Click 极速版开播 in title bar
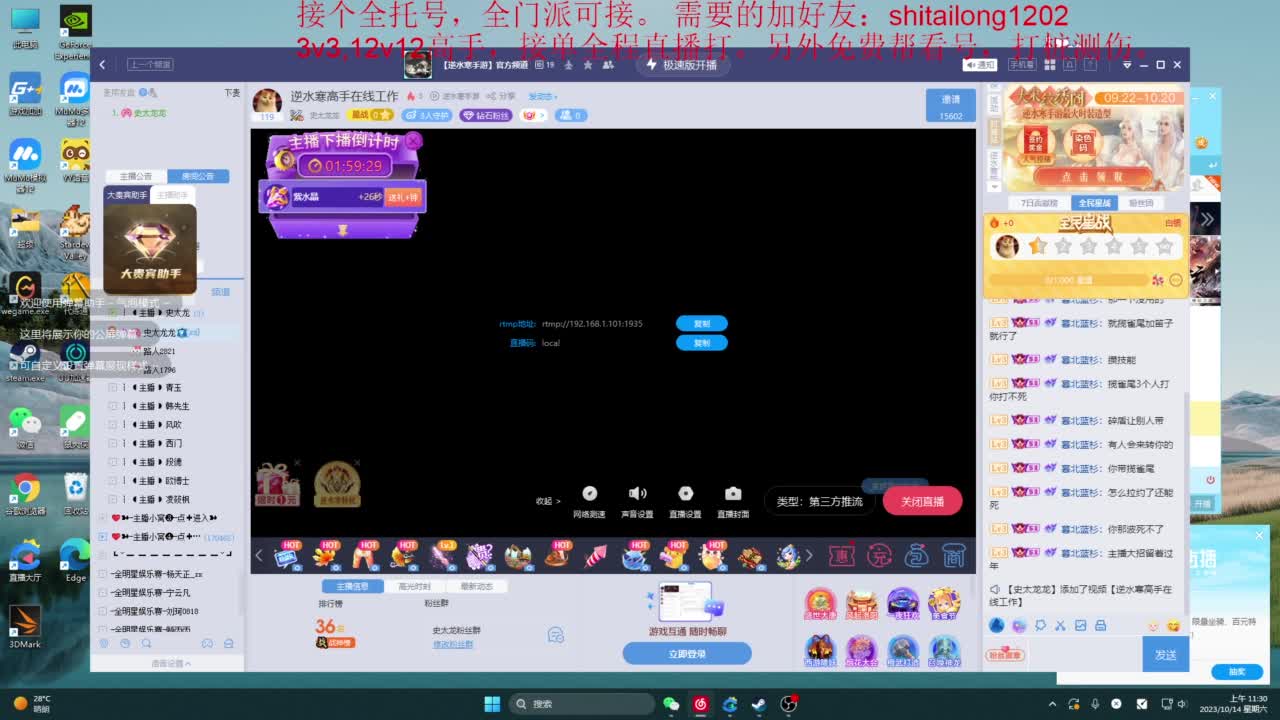The height and width of the screenshot is (720, 1280). click(x=682, y=65)
